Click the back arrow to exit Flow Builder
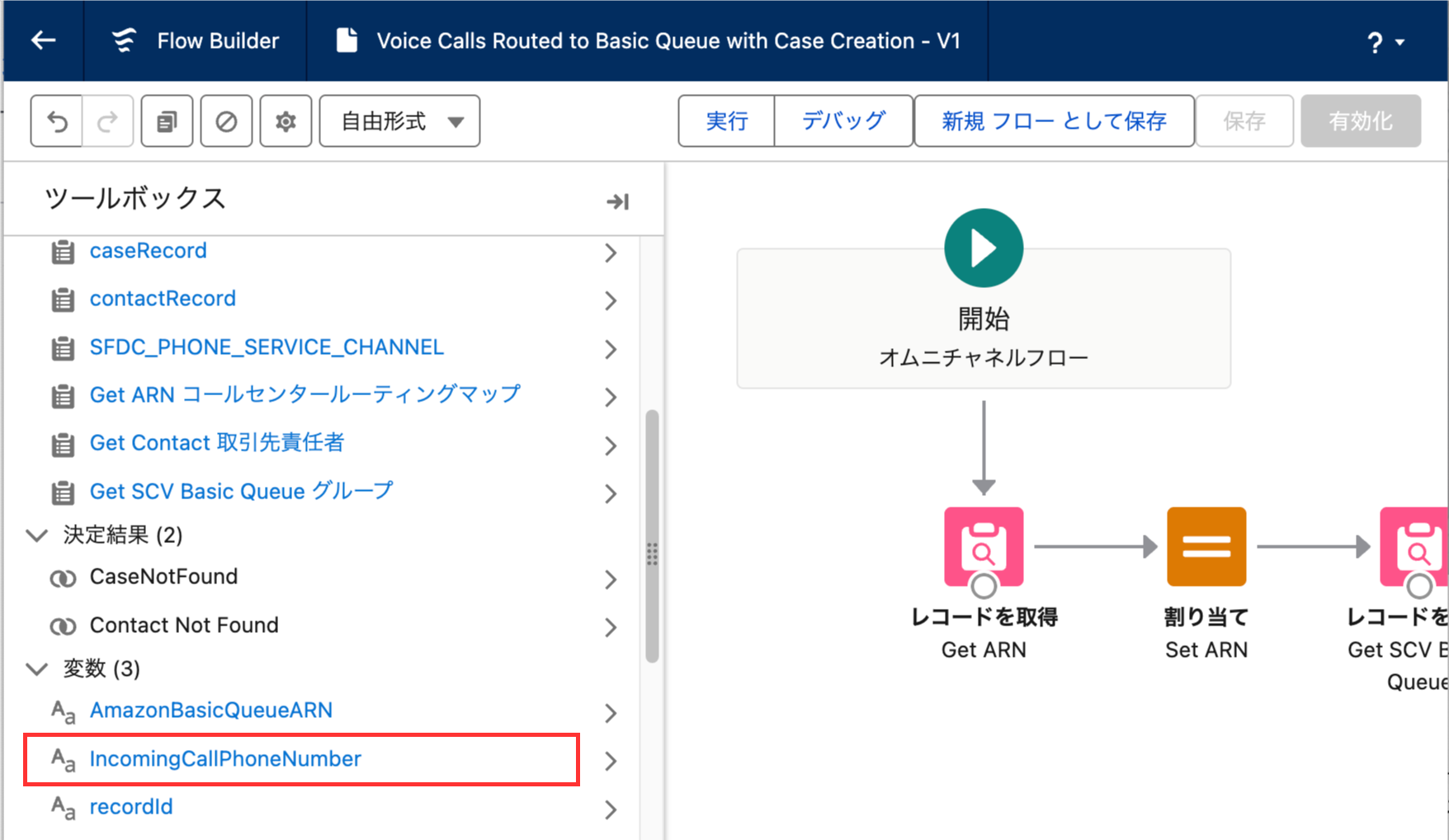The height and width of the screenshot is (840, 1449). click(x=43, y=40)
